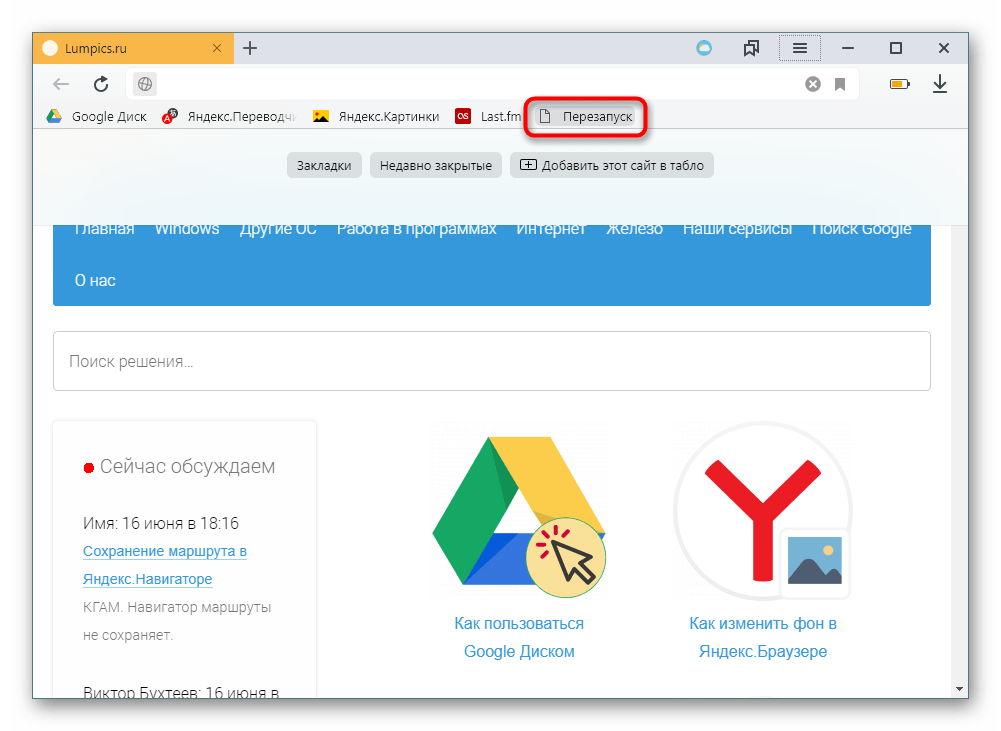Viewport: 1001px width, 731px height.
Task: Click the Поиск решения search field
Action: click(x=491, y=361)
